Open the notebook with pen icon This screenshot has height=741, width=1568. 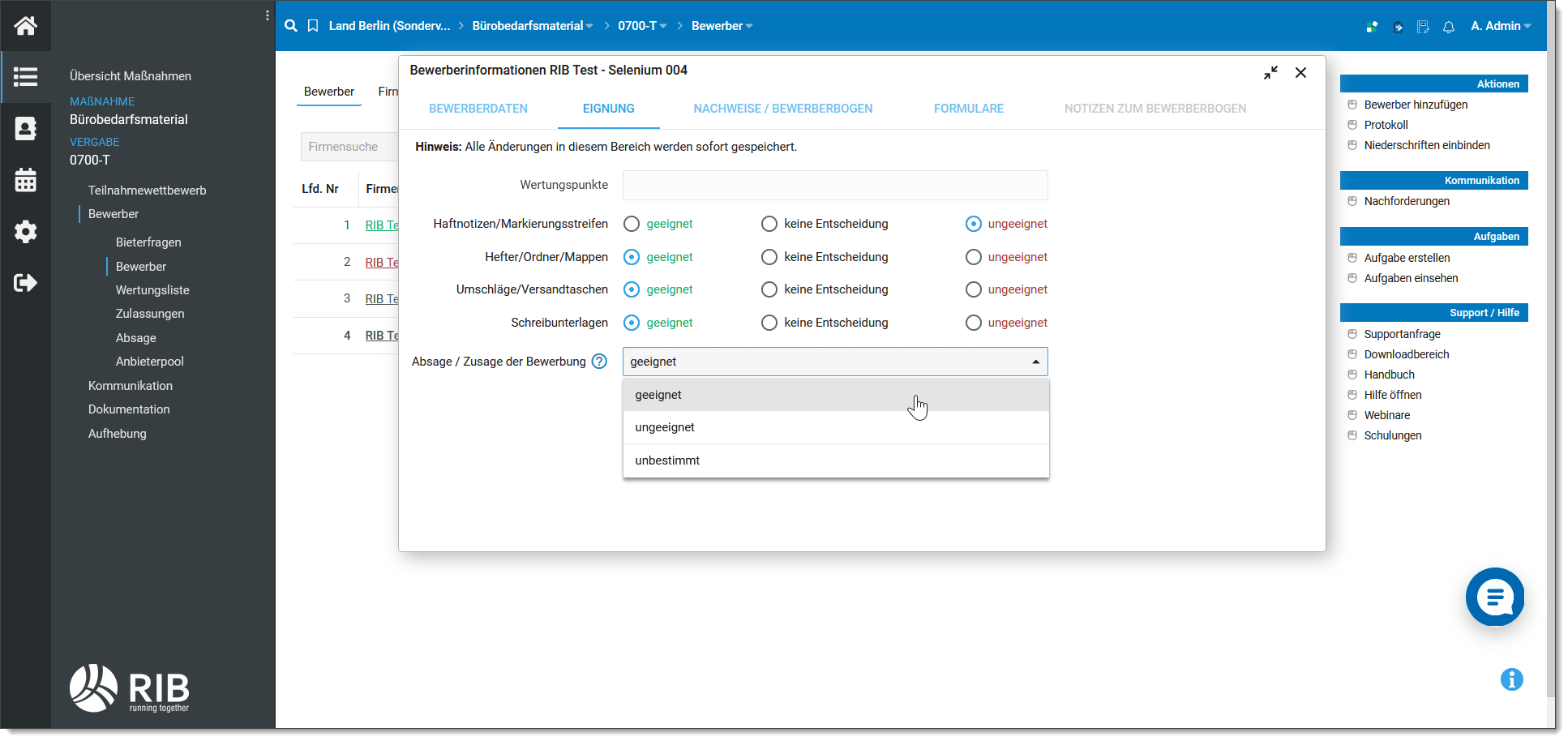(x=1423, y=27)
